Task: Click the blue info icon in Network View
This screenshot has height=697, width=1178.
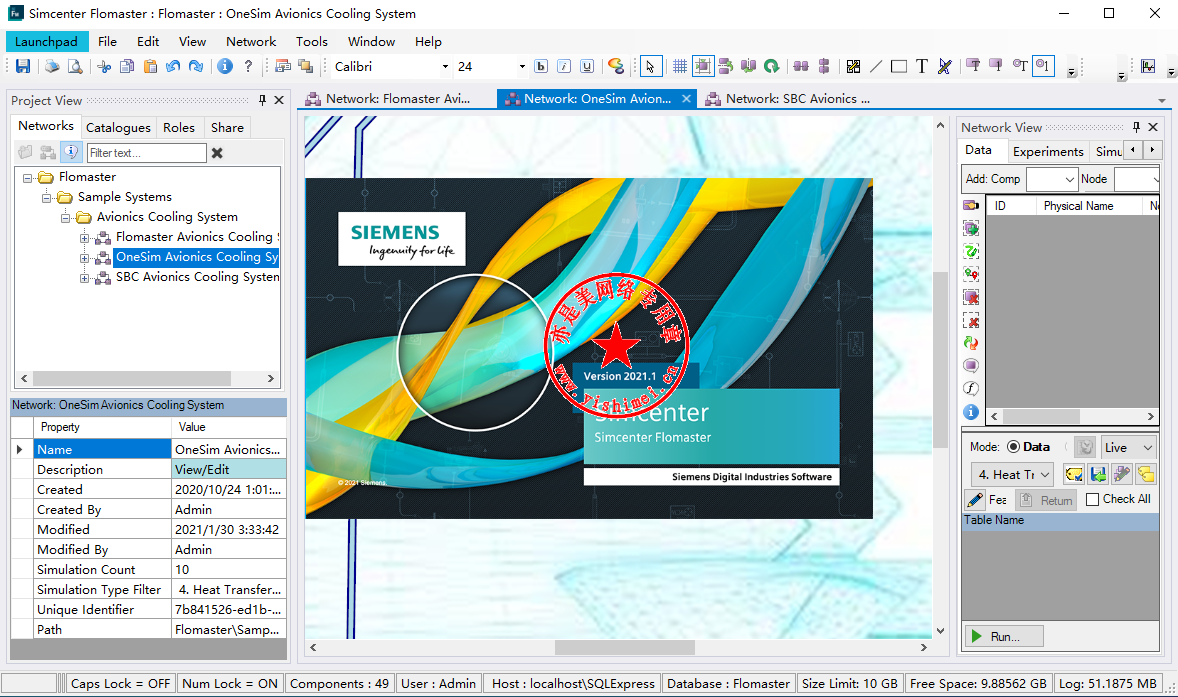Action: point(971,412)
